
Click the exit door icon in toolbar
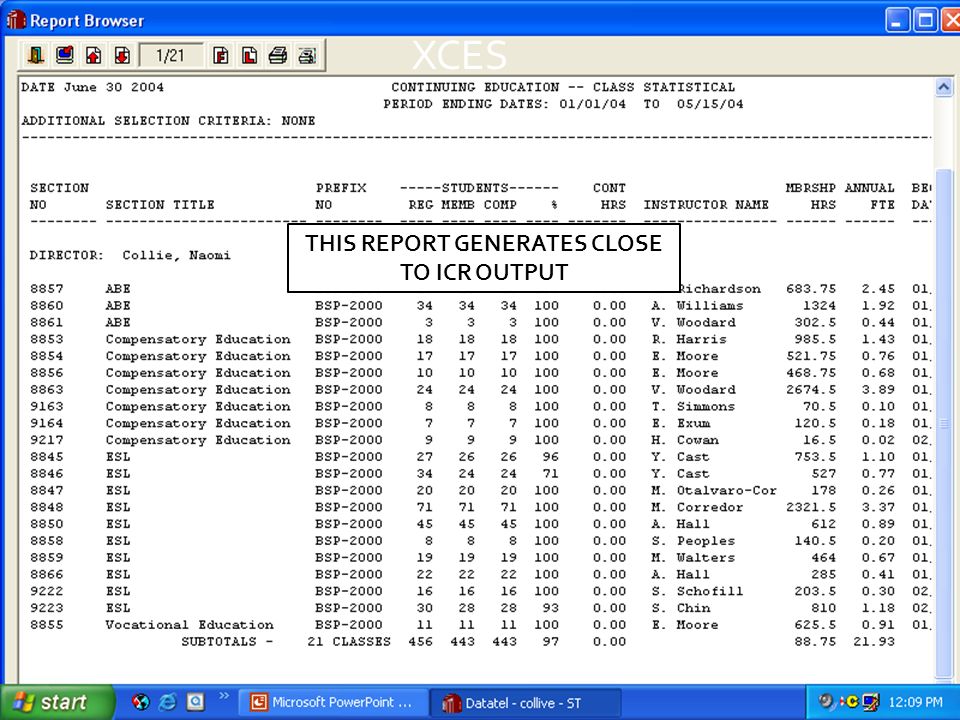36,56
